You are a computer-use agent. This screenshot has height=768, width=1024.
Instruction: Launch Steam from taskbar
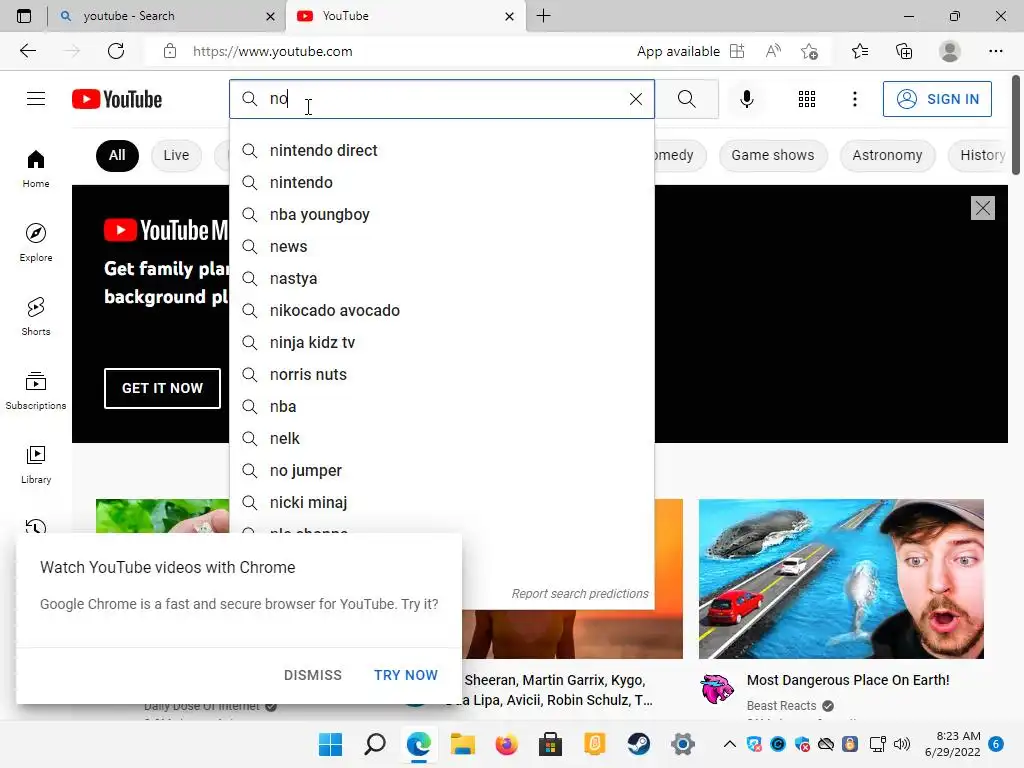(639, 744)
